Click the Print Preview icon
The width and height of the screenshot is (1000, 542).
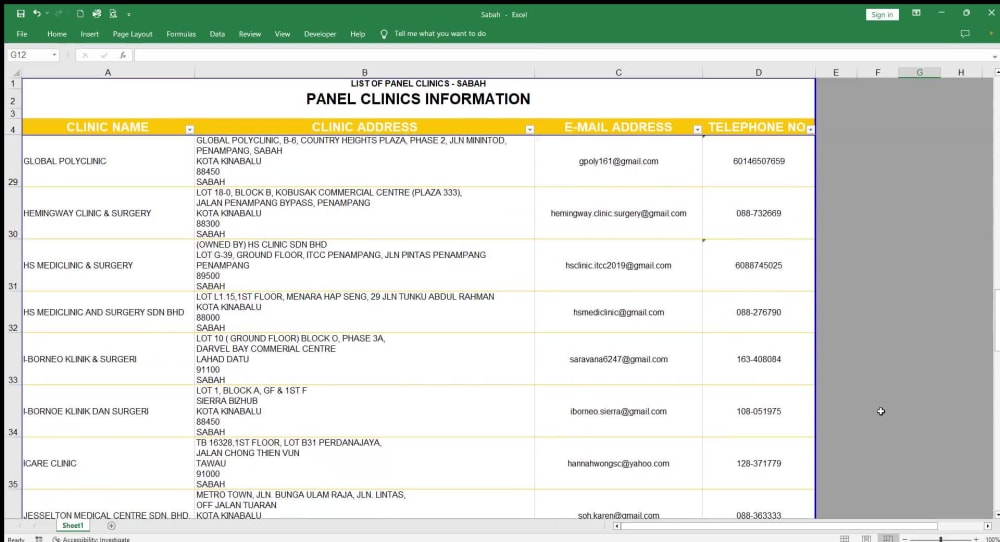pos(113,13)
